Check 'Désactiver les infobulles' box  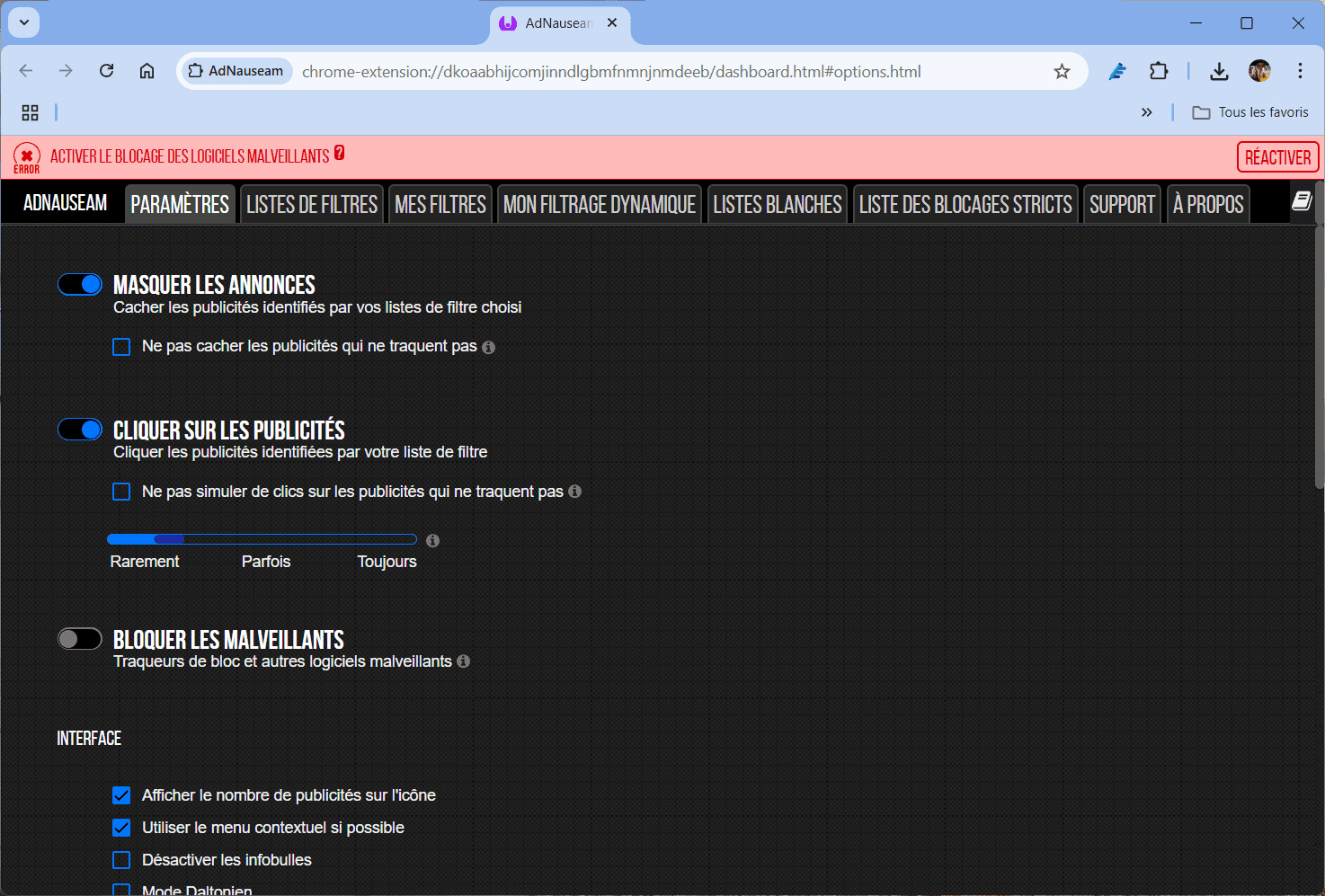pos(121,860)
